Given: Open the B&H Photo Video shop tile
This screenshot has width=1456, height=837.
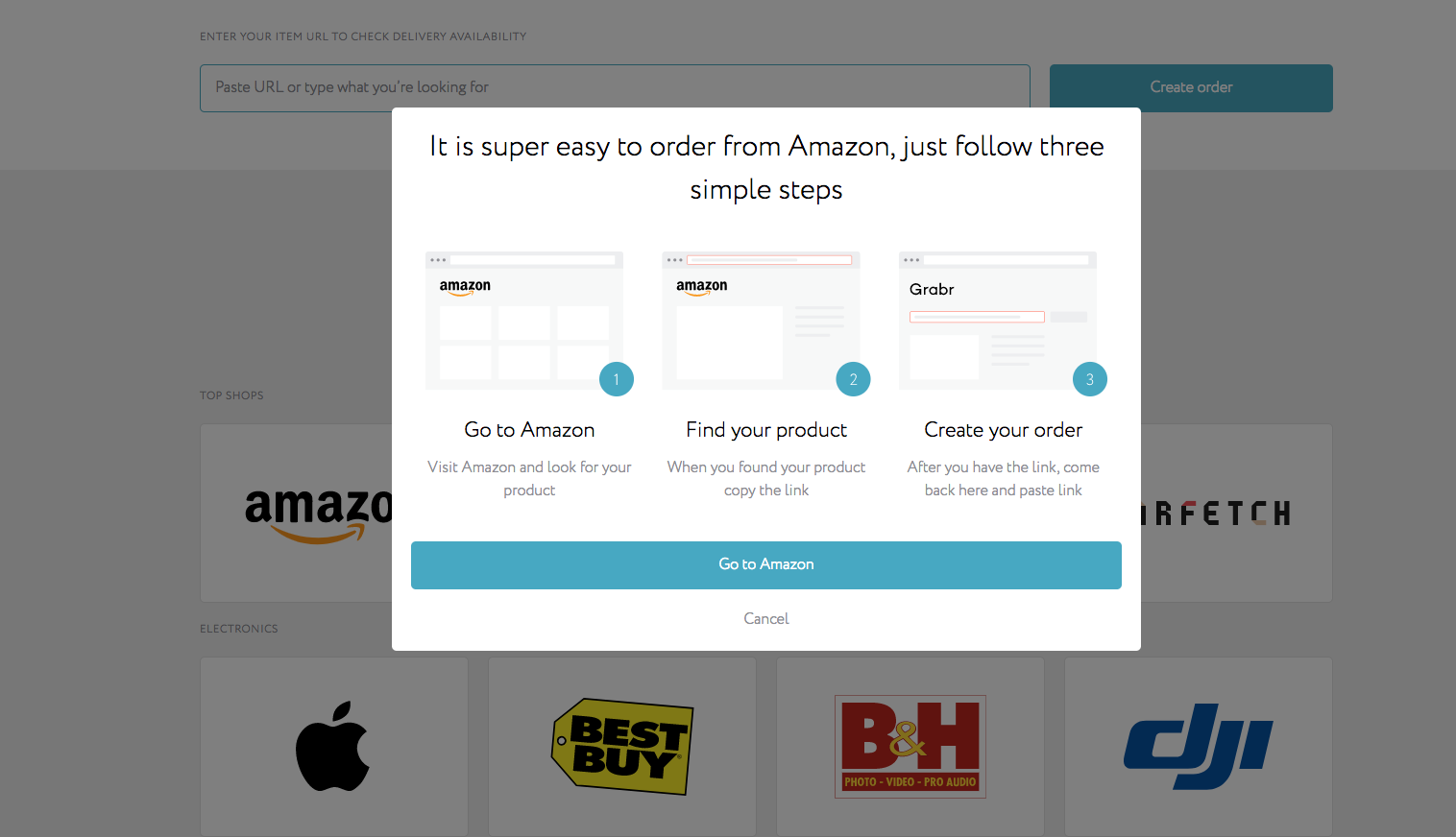Looking at the screenshot, I should [910, 746].
